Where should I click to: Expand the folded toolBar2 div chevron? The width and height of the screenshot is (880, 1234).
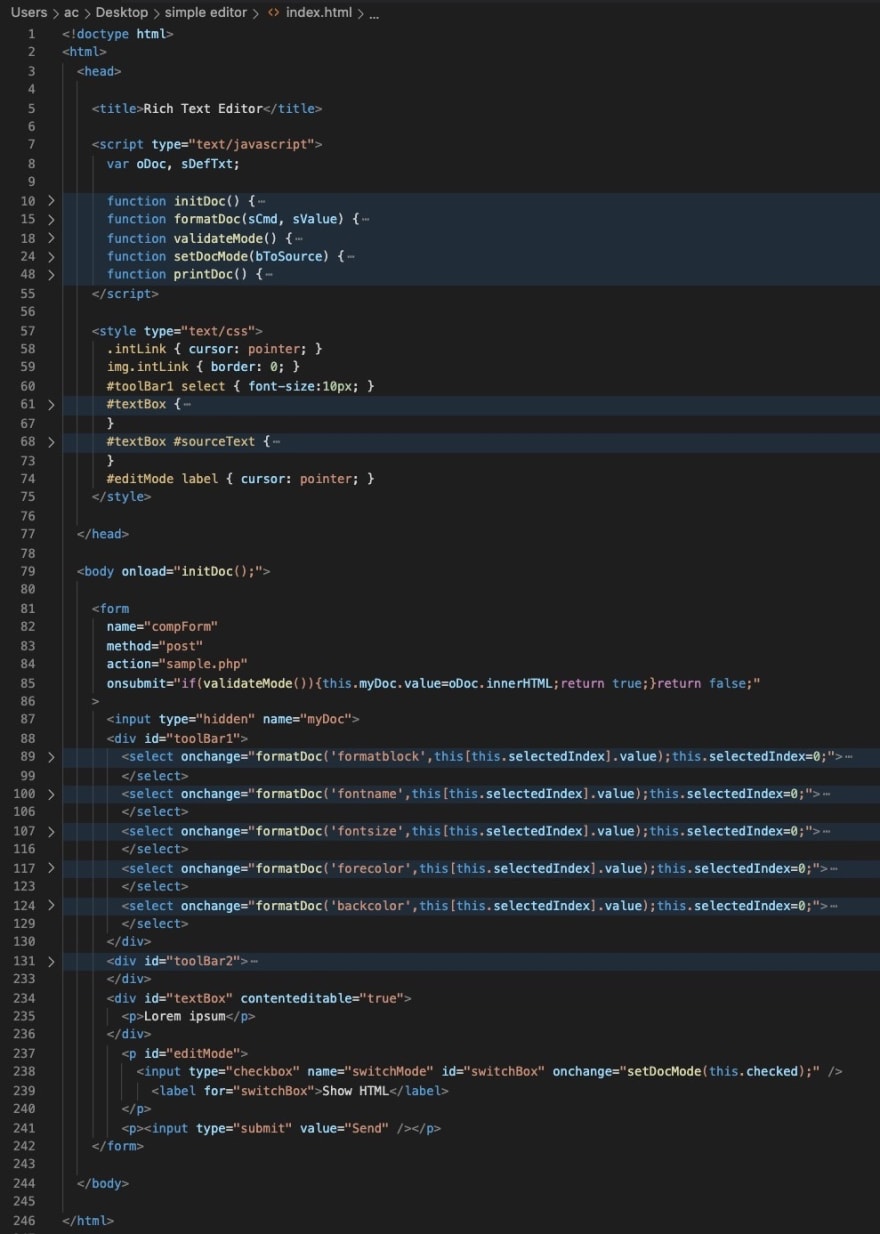(51, 961)
